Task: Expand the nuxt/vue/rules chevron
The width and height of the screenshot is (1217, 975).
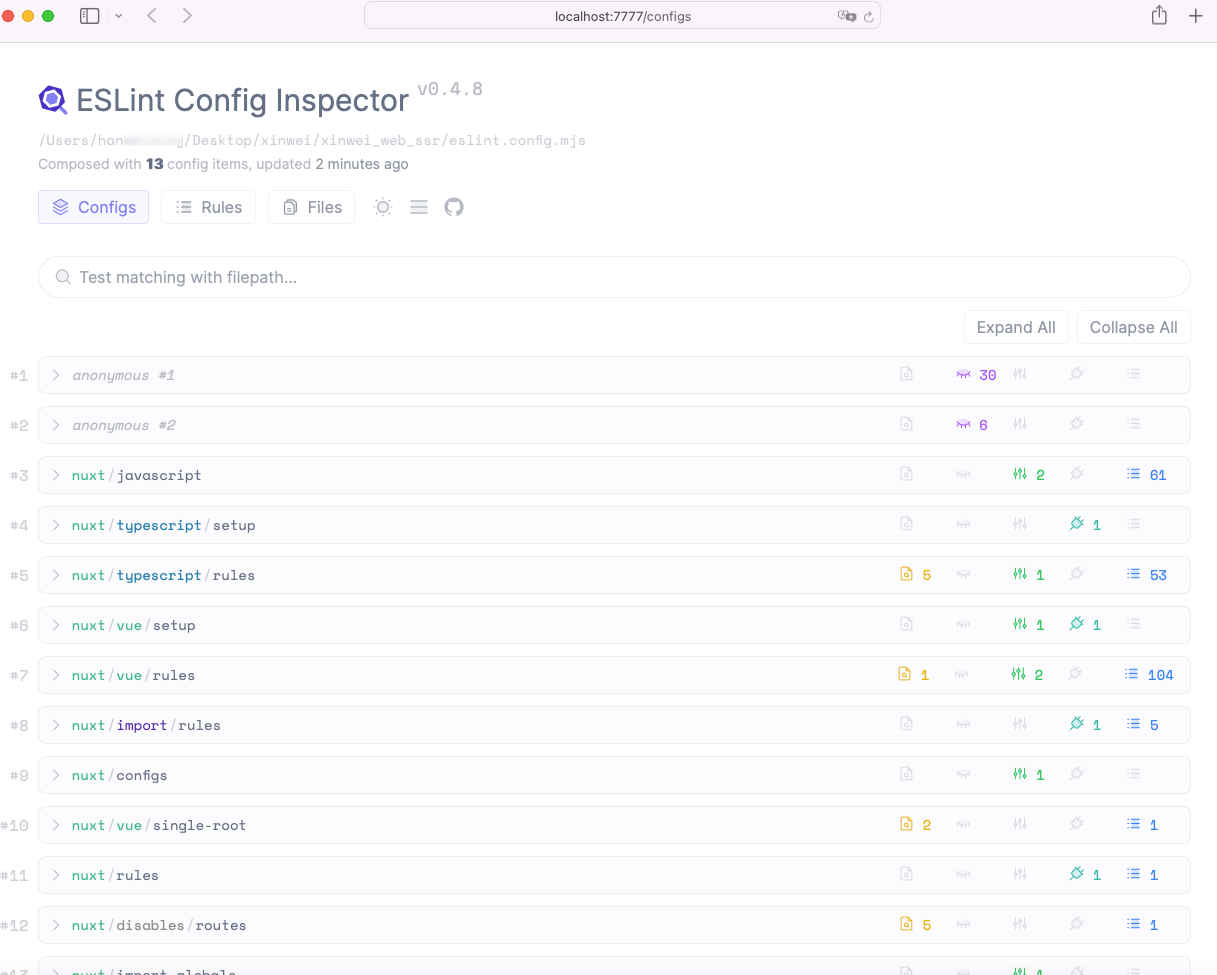Action: [x=56, y=675]
